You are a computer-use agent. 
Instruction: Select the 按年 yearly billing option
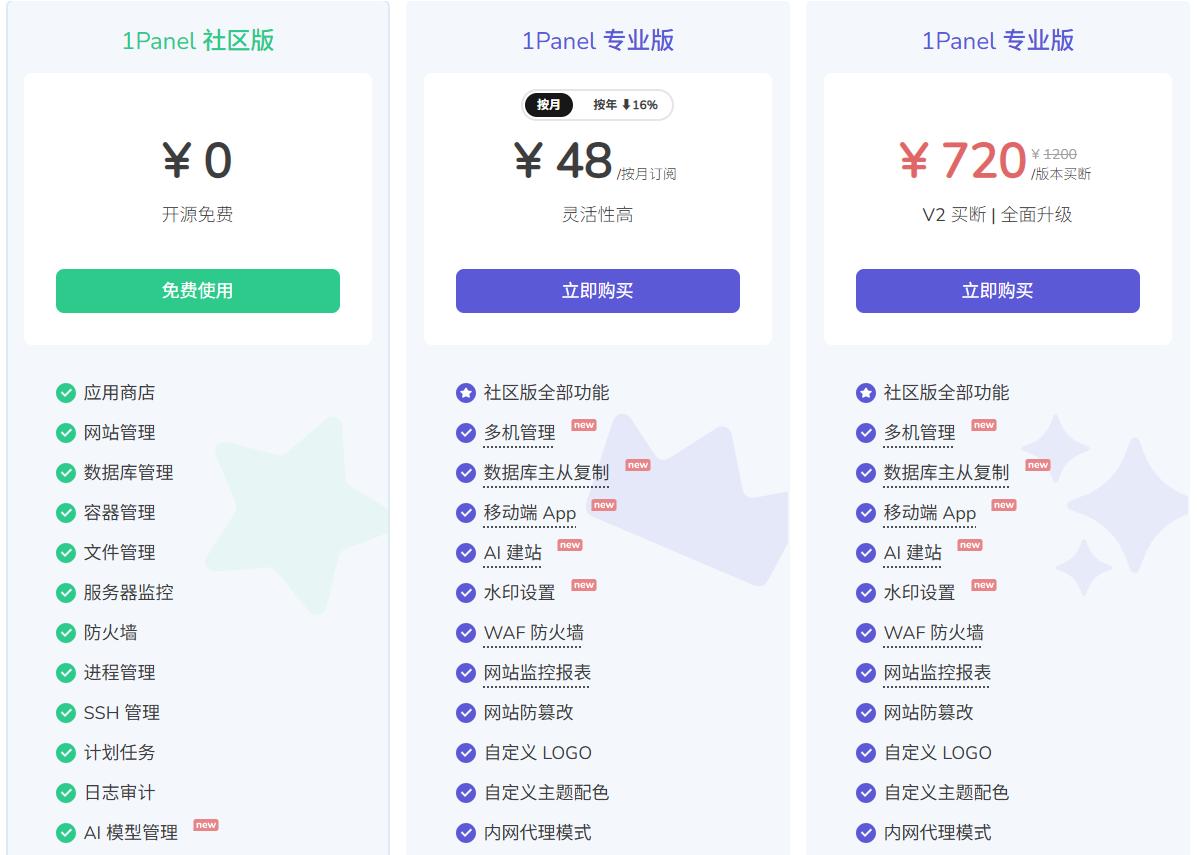pyautogui.click(x=625, y=105)
